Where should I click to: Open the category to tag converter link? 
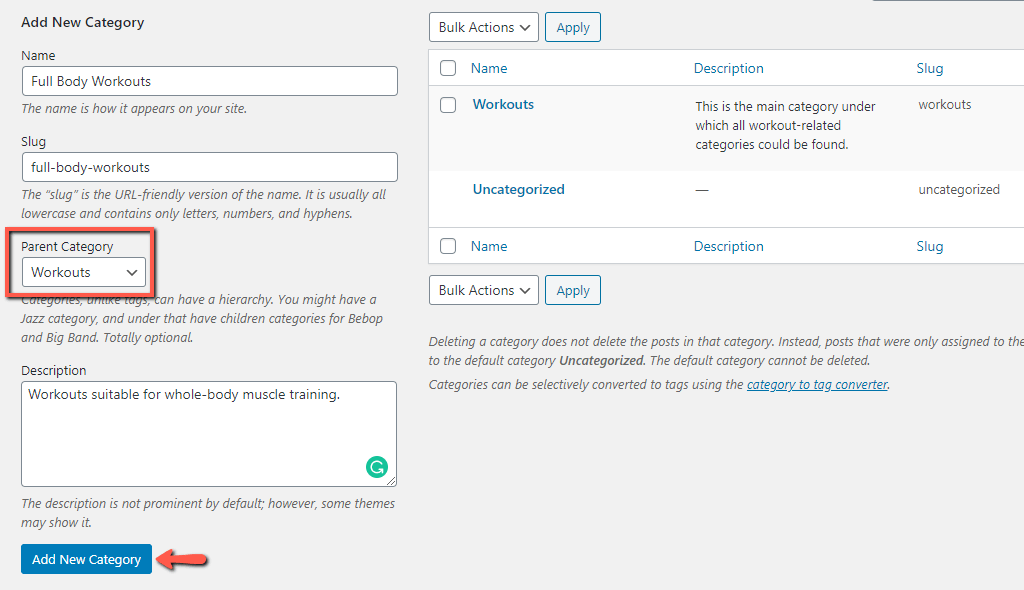click(817, 384)
